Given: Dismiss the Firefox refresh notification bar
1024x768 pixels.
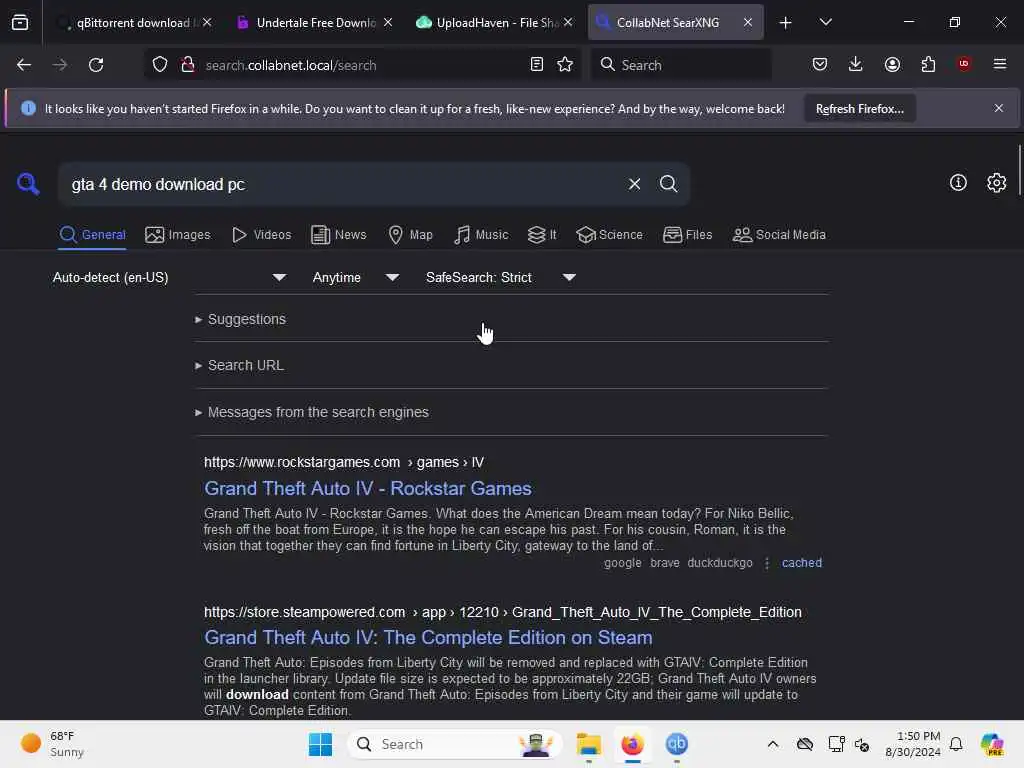Looking at the screenshot, I should coord(999,108).
